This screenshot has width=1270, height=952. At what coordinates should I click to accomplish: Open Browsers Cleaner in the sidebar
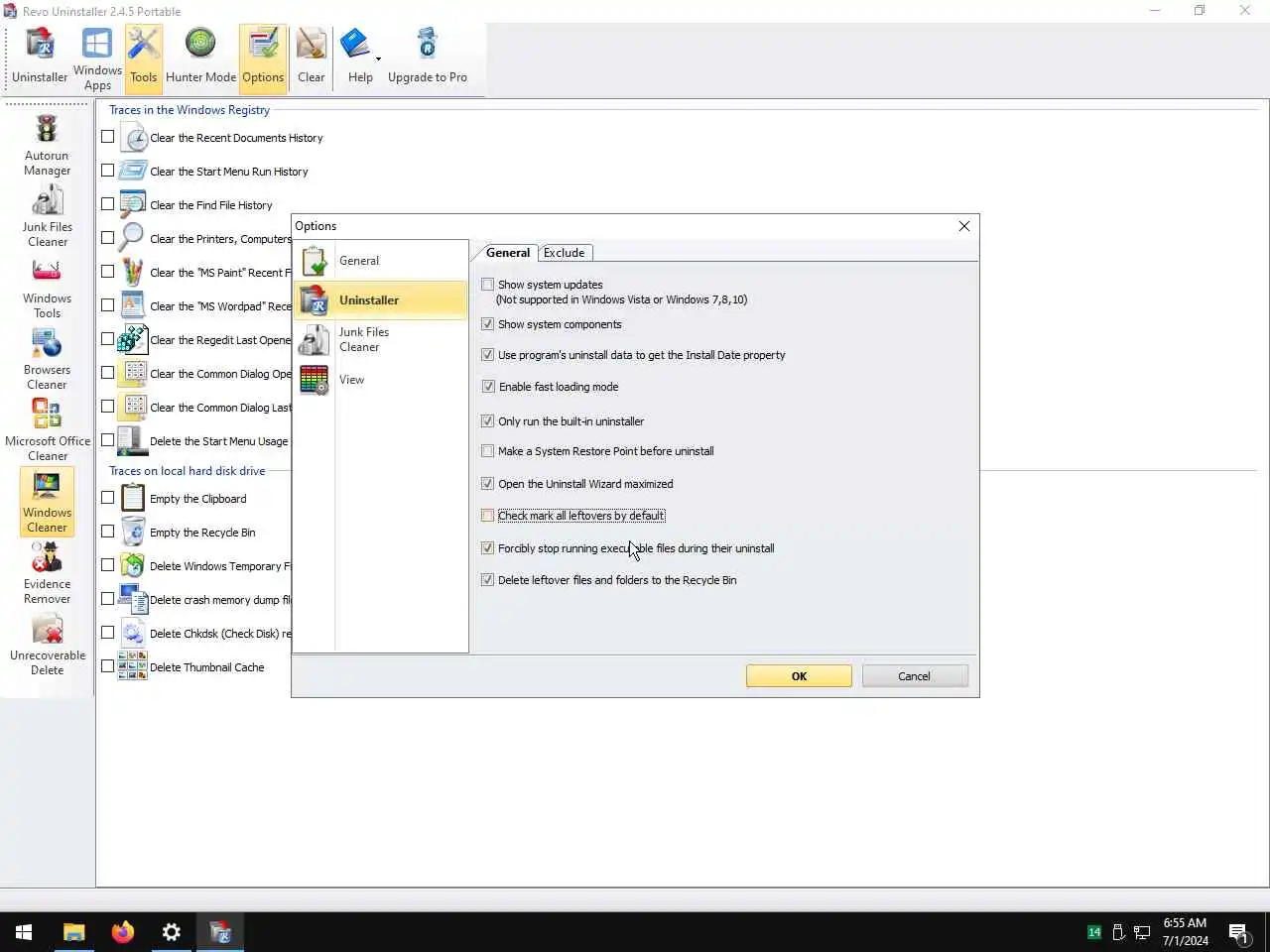[x=47, y=360]
